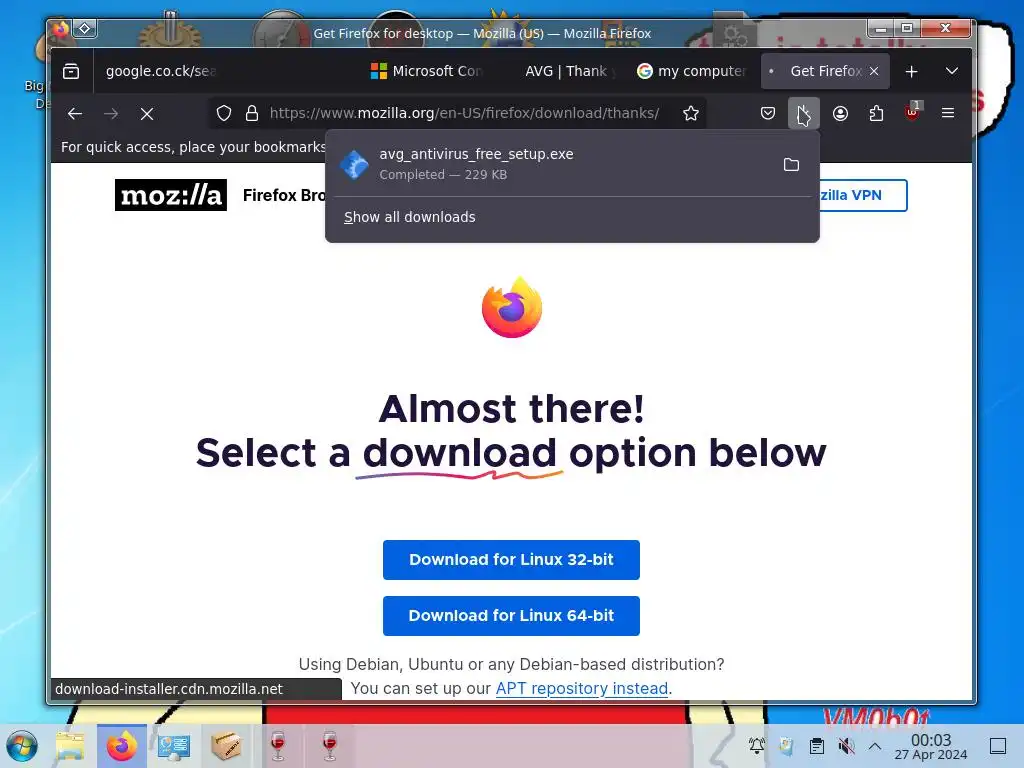1024x768 pixels.
Task: Open the APT repository instead link
Action: pyautogui.click(x=582, y=688)
